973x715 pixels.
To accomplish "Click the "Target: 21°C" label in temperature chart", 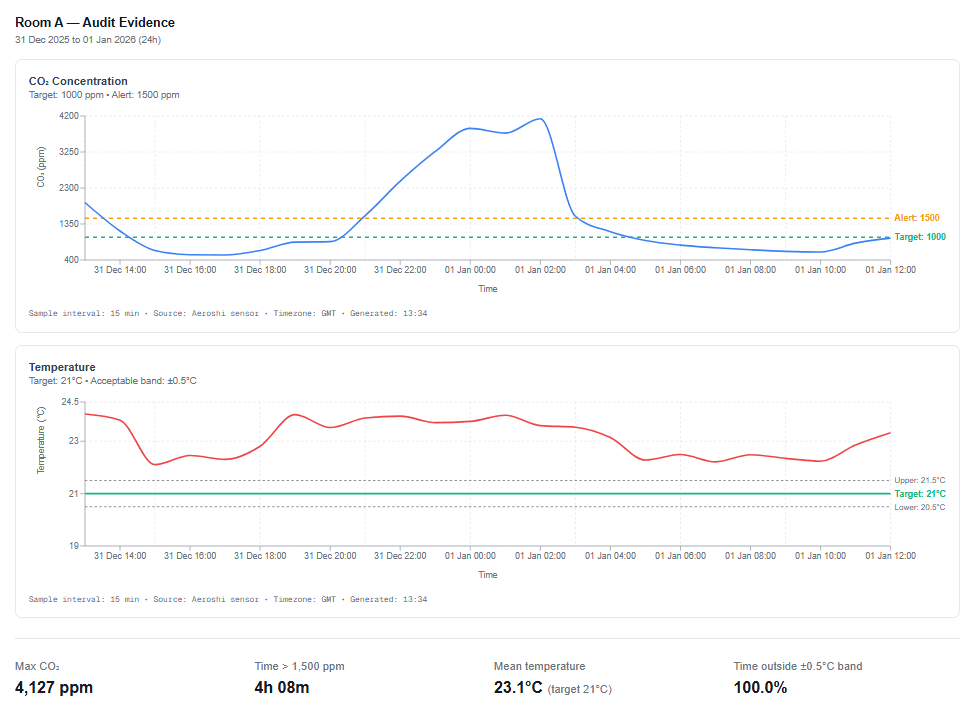I will coord(919,494).
